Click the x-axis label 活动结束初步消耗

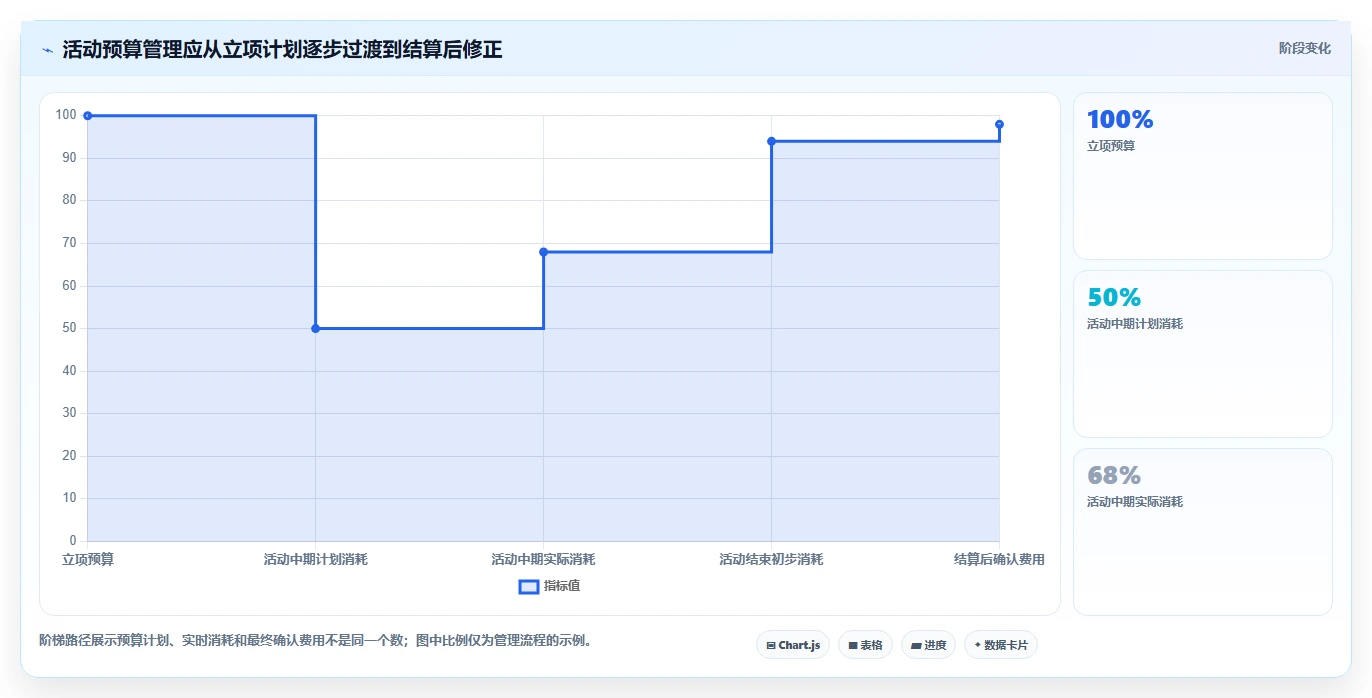pos(771,559)
